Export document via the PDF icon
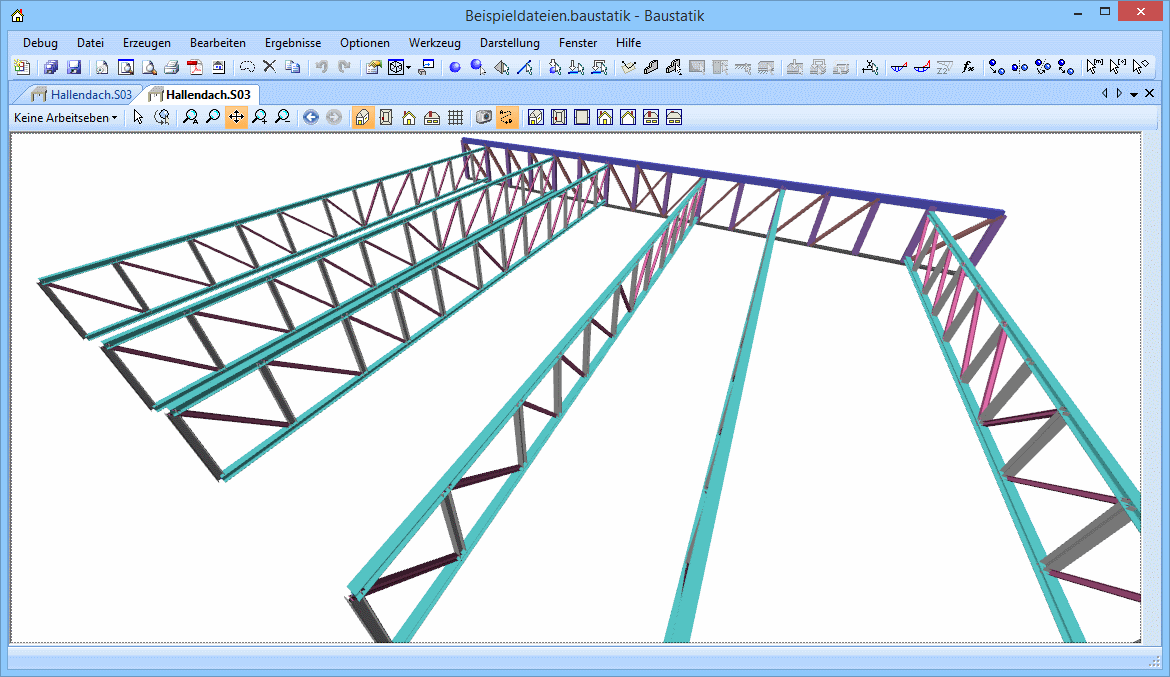 click(x=194, y=67)
